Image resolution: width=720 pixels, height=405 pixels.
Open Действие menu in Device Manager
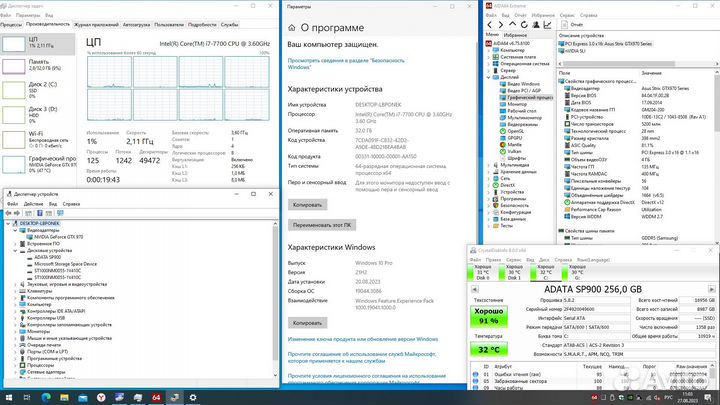pyautogui.click(x=34, y=204)
